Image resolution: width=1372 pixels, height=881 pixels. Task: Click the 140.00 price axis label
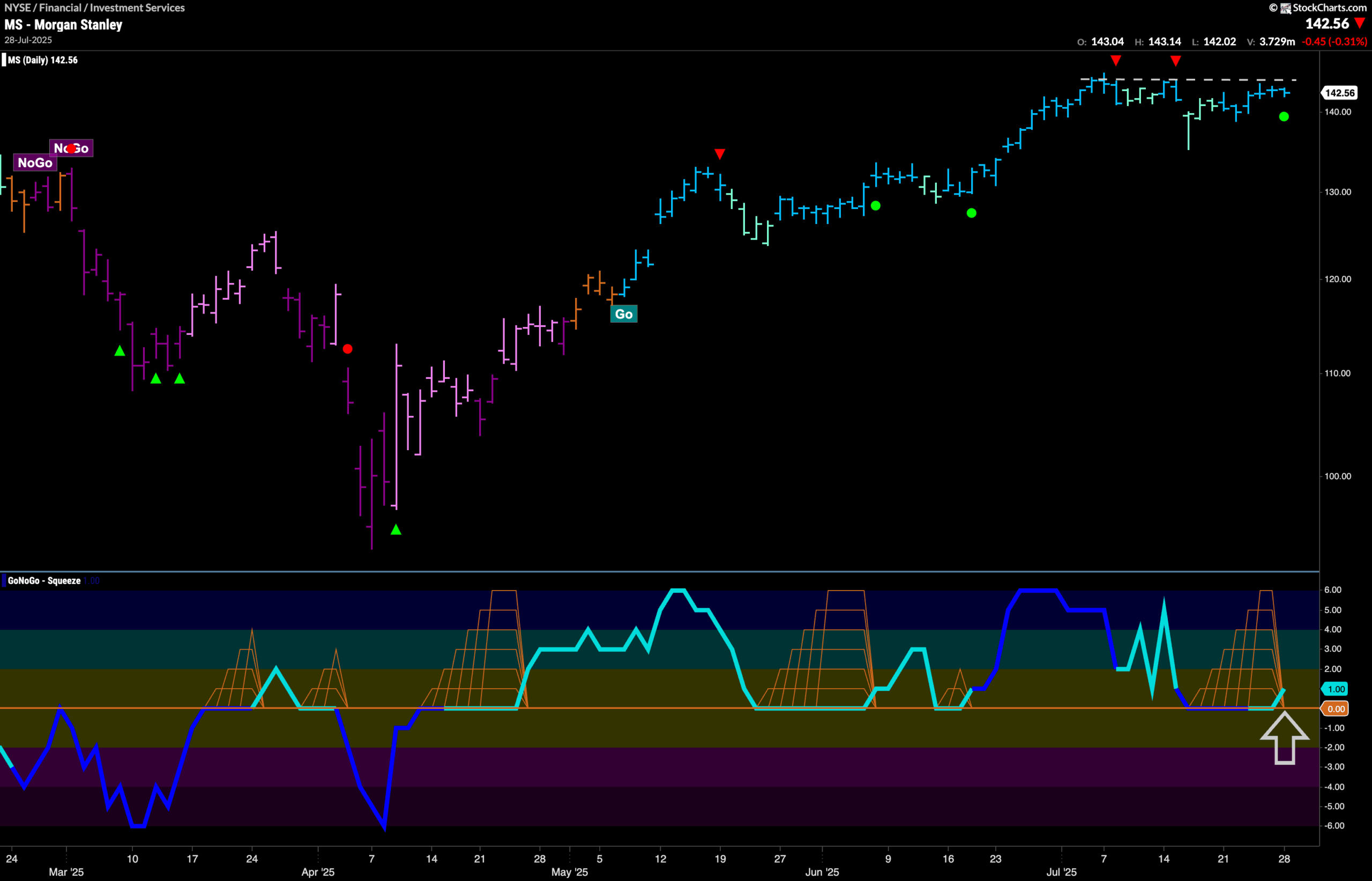pos(1338,112)
